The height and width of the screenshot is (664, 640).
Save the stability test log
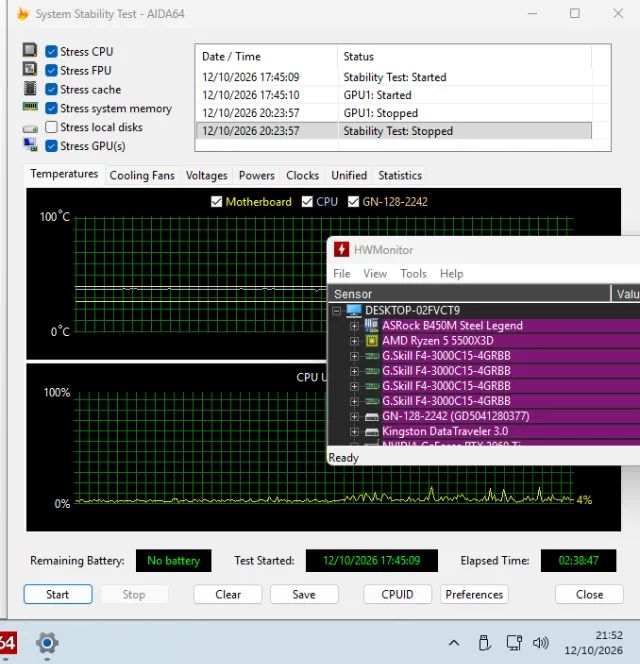click(x=304, y=595)
